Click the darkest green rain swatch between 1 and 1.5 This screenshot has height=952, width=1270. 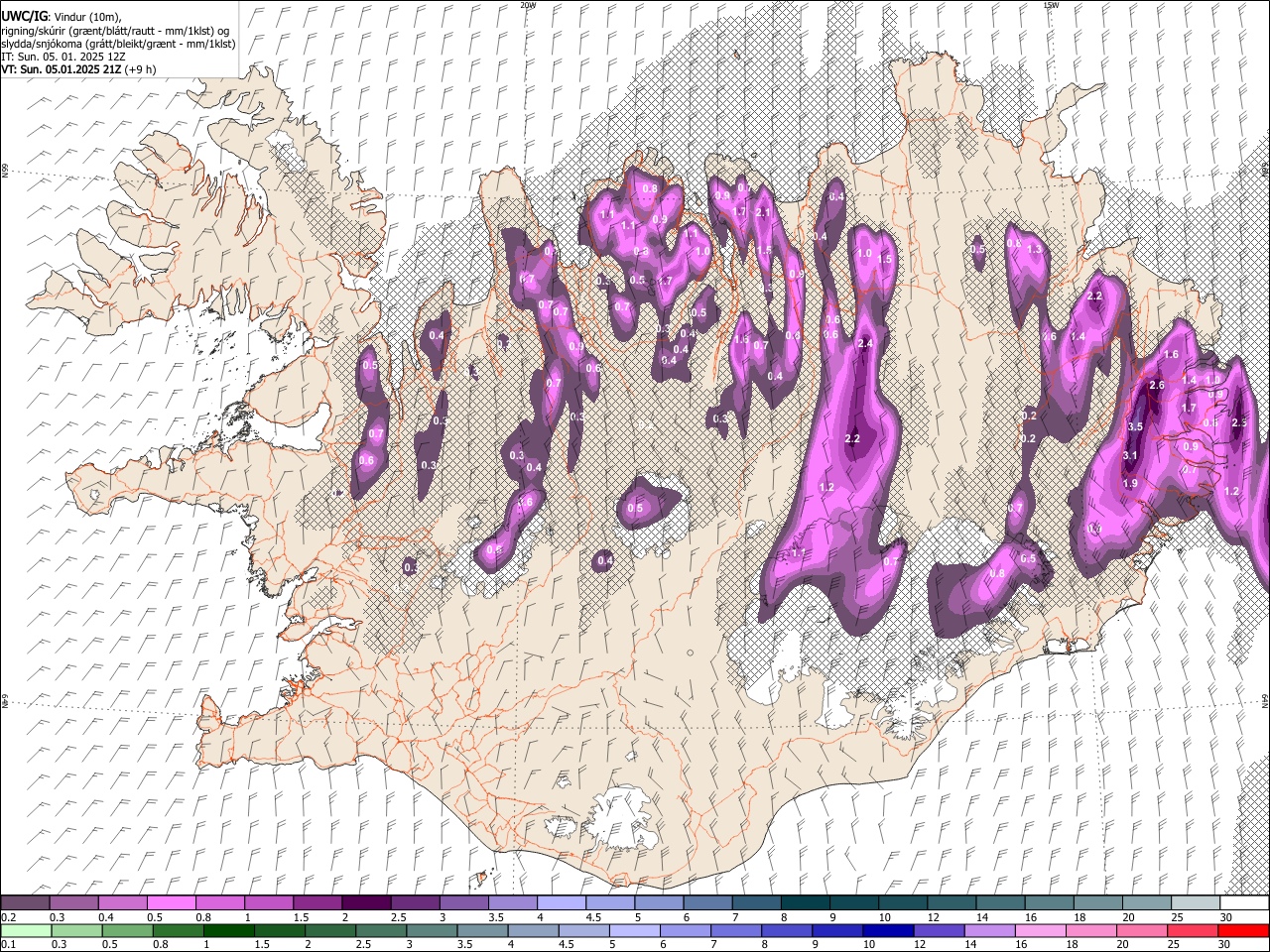pos(228,930)
